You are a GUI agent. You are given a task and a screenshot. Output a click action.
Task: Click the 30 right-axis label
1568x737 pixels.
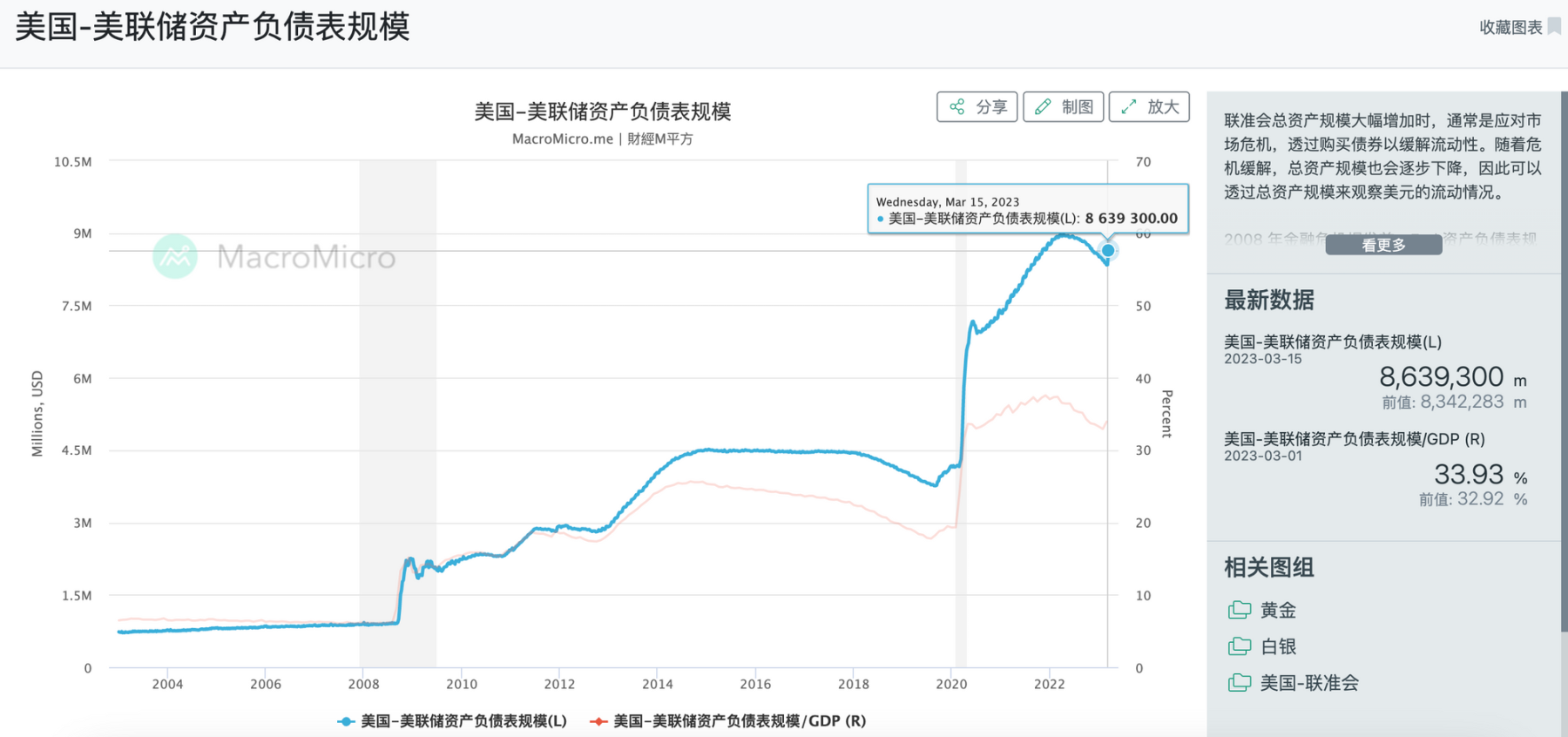pos(1143,450)
